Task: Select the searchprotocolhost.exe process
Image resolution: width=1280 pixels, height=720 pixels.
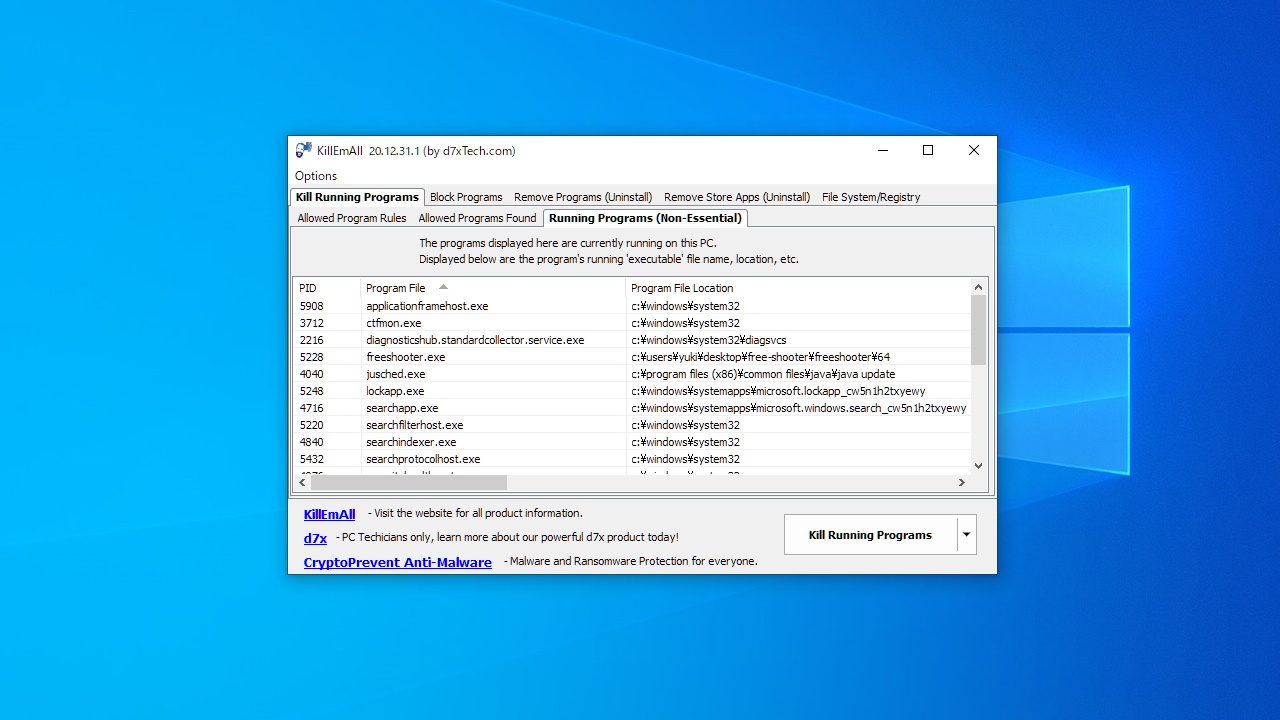Action: [x=631, y=459]
